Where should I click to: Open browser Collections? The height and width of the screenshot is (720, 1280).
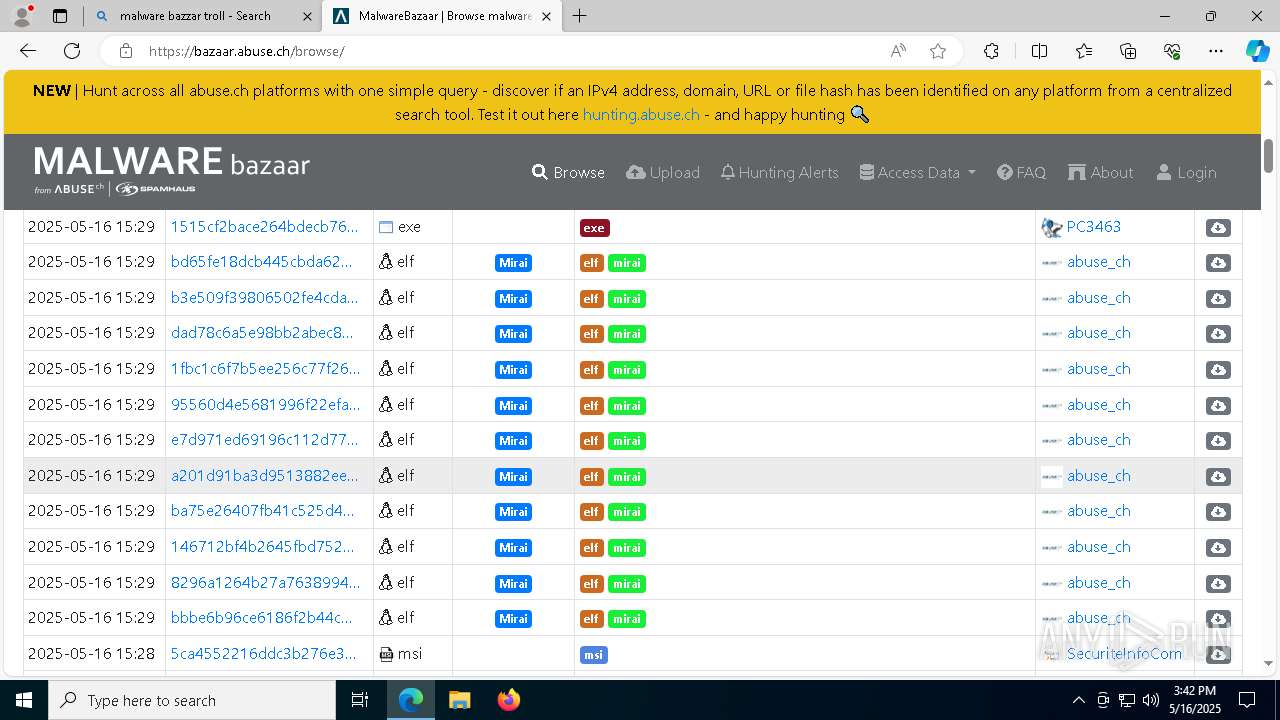(1128, 51)
